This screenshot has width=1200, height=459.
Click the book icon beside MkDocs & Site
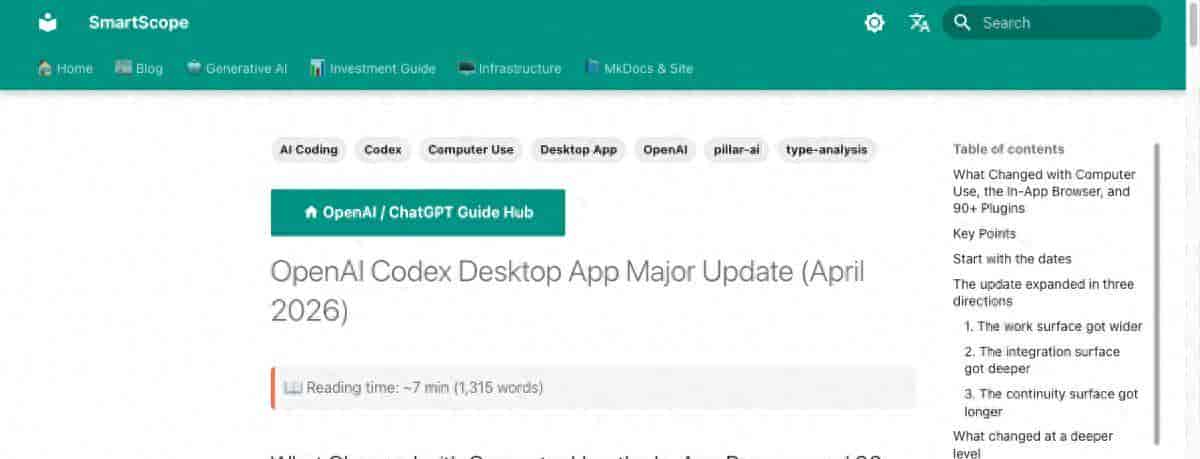pos(593,68)
